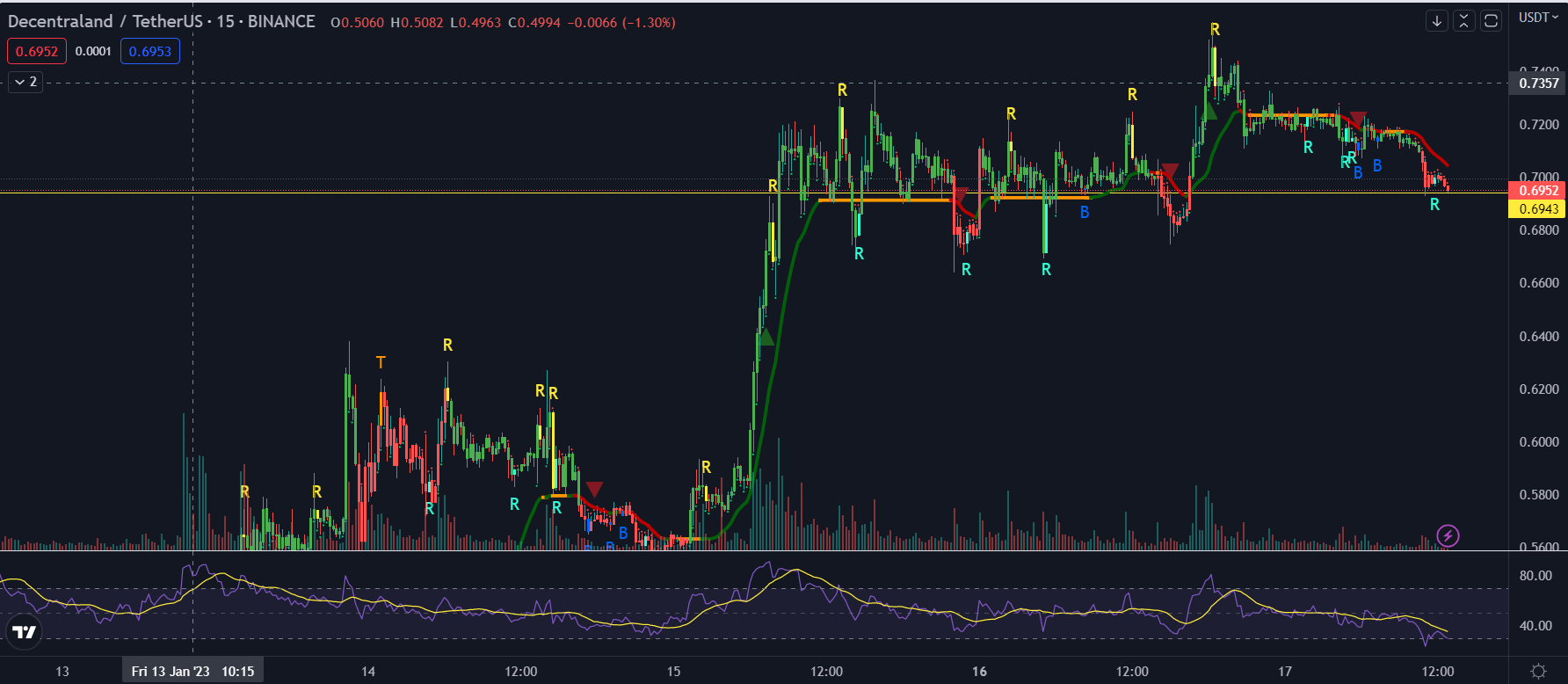The height and width of the screenshot is (684, 1568).
Task: Click the RSI scale value 80.00
Action: tap(1535, 576)
